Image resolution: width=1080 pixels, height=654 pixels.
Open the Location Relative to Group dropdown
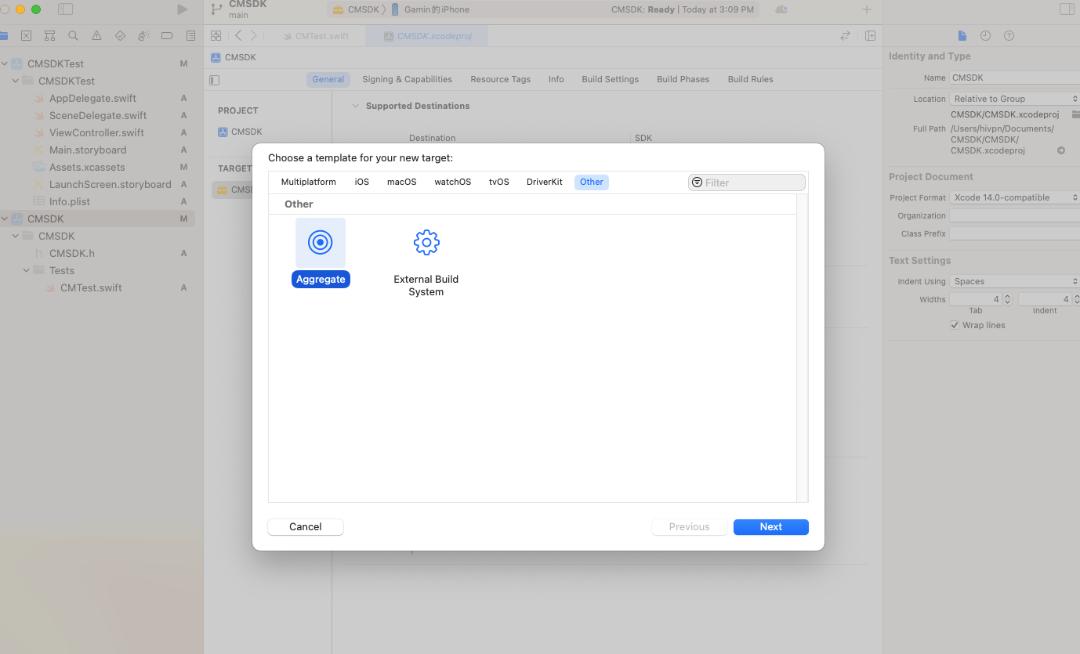(1014, 98)
